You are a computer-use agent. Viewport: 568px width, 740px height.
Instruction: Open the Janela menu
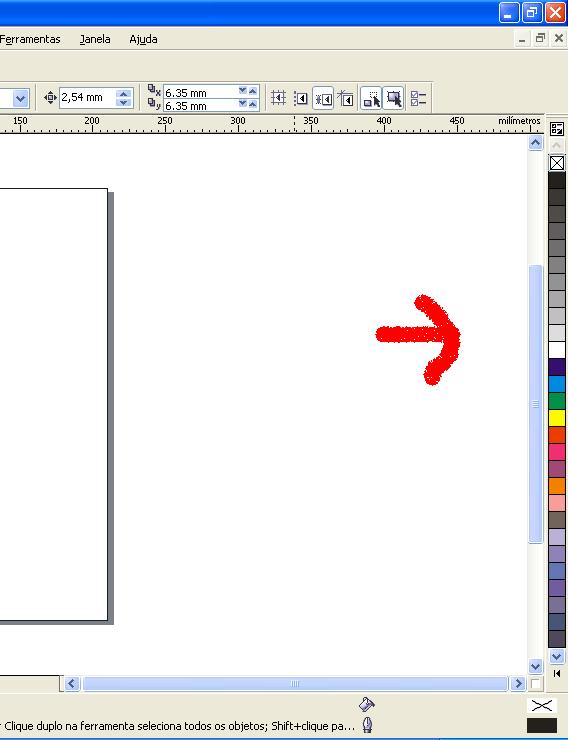tap(95, 39)
